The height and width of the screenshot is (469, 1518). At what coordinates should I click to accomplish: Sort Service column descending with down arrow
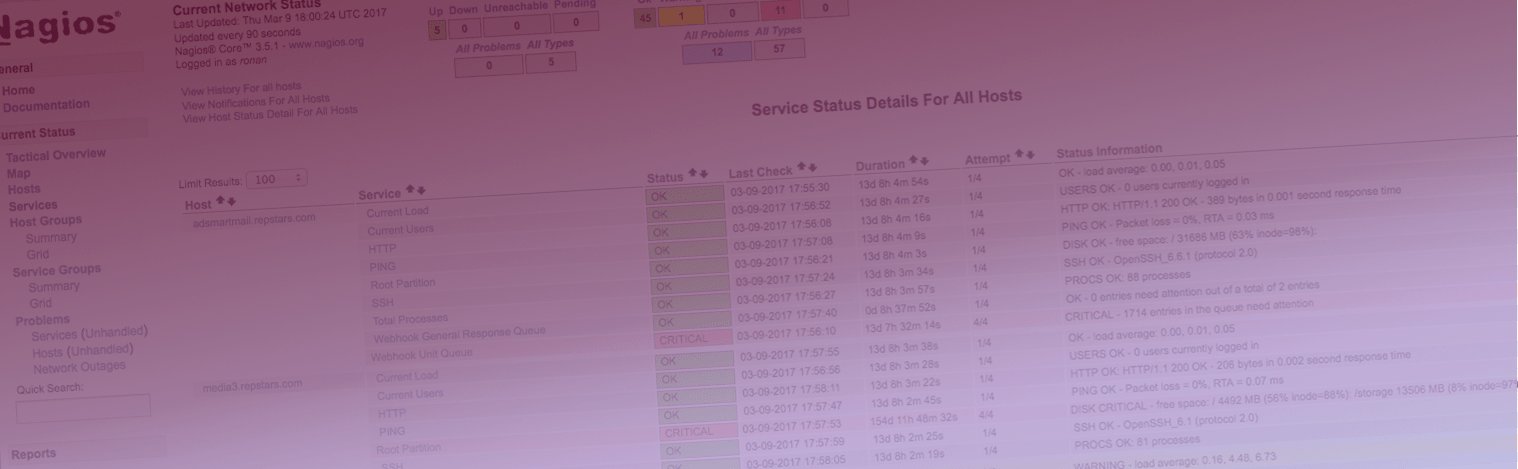click(421, 190)
